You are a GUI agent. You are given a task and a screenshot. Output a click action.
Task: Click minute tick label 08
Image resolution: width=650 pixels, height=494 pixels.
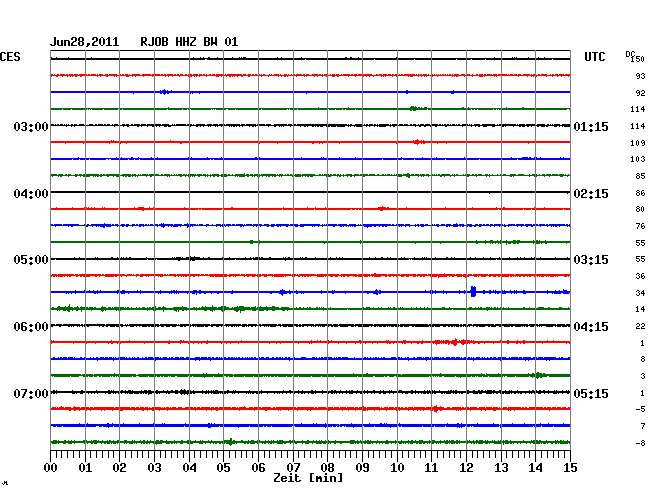click(x=327, y=468)
